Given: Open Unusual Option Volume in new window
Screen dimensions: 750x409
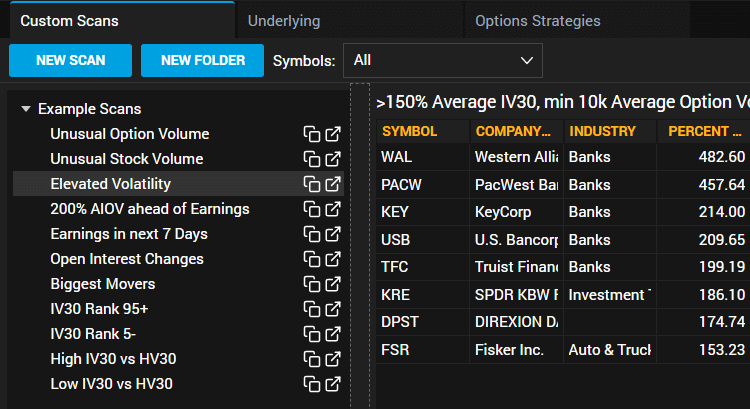Looking at the screenshot, I should pyautogui.click(x=333, y=134).
